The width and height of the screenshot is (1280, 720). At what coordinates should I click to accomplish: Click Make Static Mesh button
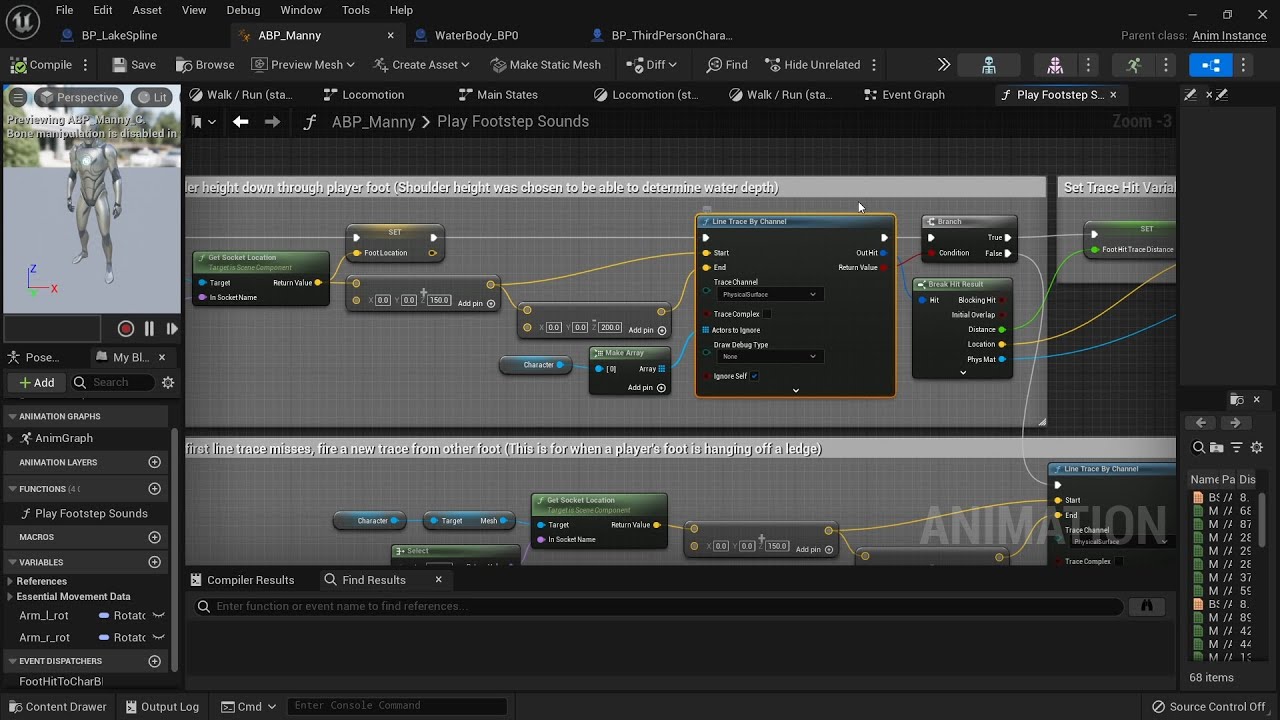tap(546, 65)
